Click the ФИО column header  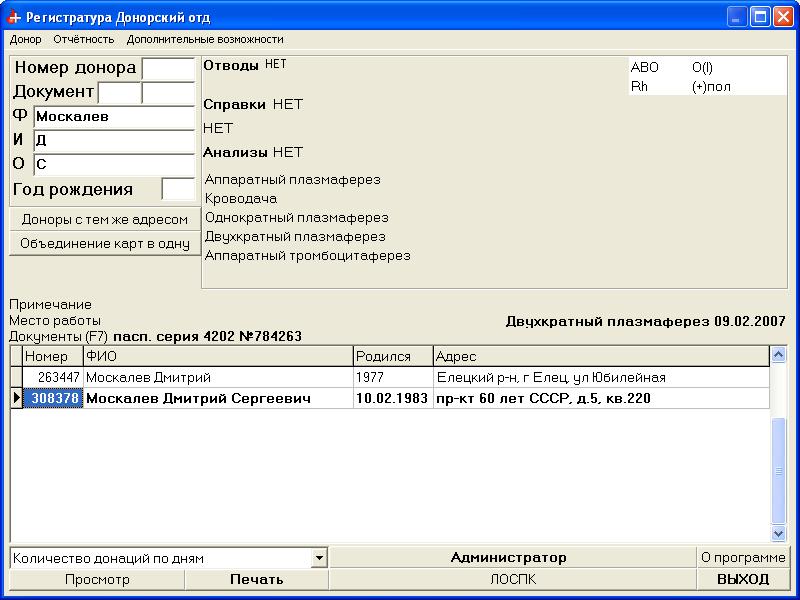tap(218, 357)
